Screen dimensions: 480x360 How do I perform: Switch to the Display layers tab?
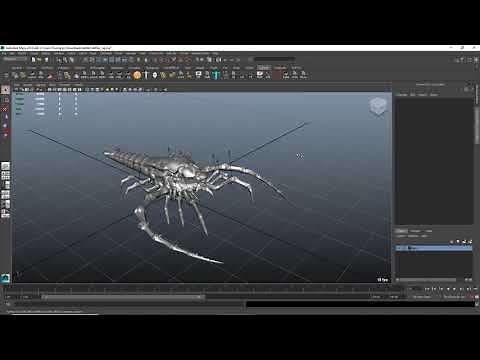point(401,231)
